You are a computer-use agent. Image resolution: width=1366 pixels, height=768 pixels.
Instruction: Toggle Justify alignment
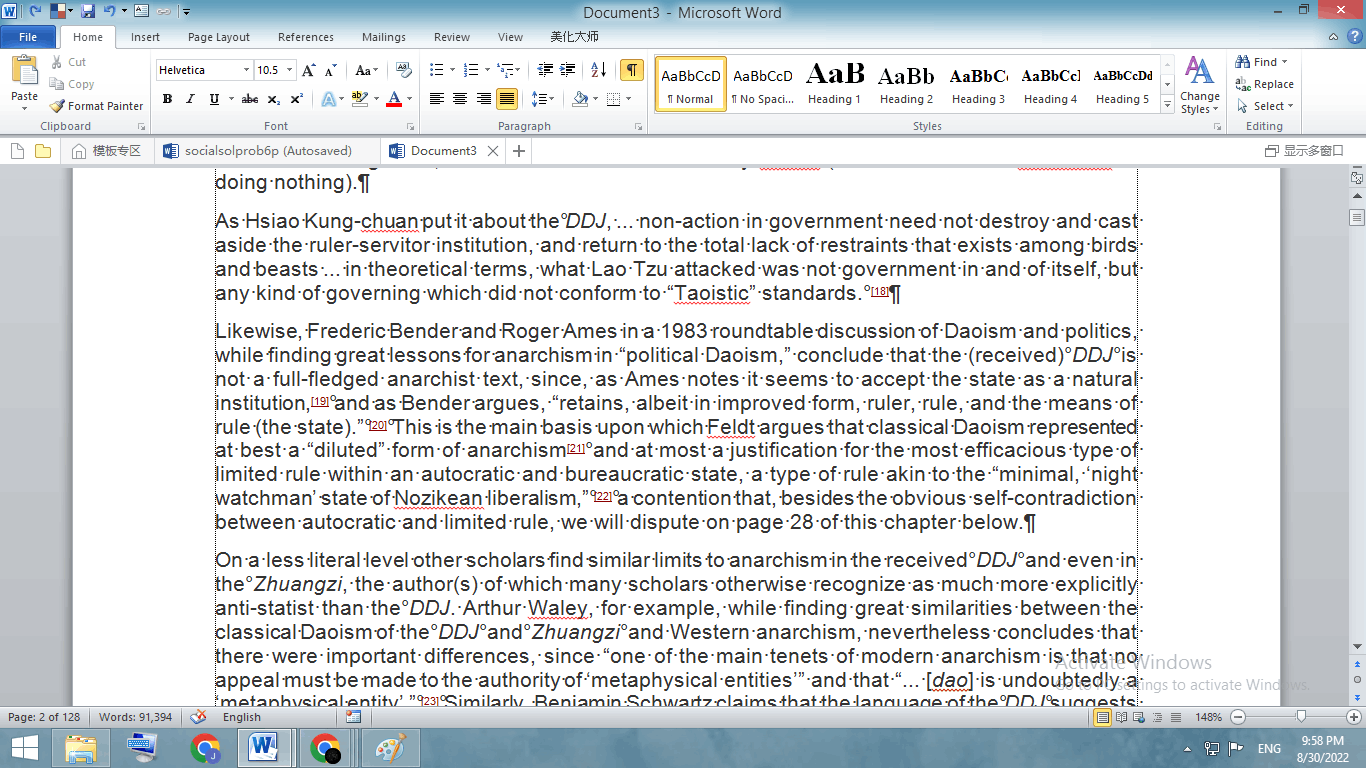click(x=507, y=99)
